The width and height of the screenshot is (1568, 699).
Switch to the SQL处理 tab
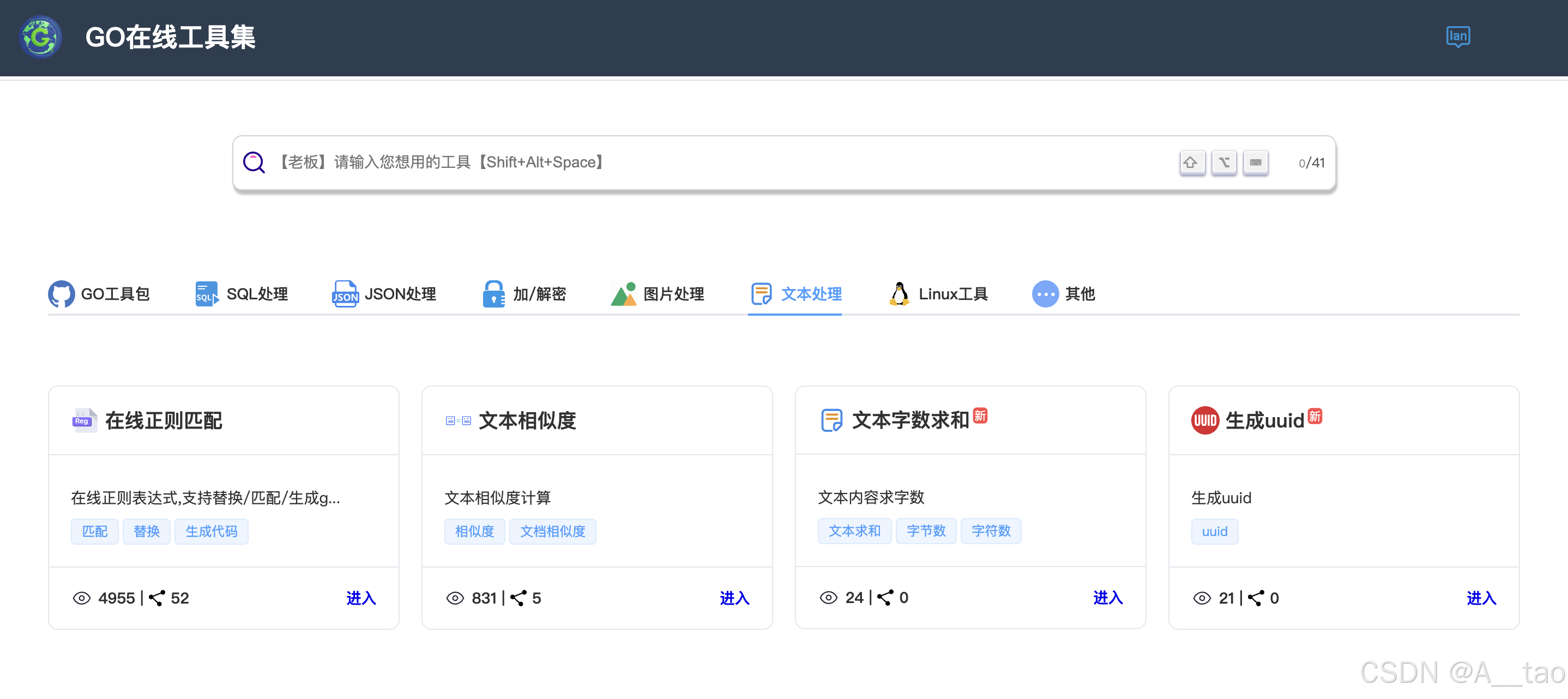[242, 294]
